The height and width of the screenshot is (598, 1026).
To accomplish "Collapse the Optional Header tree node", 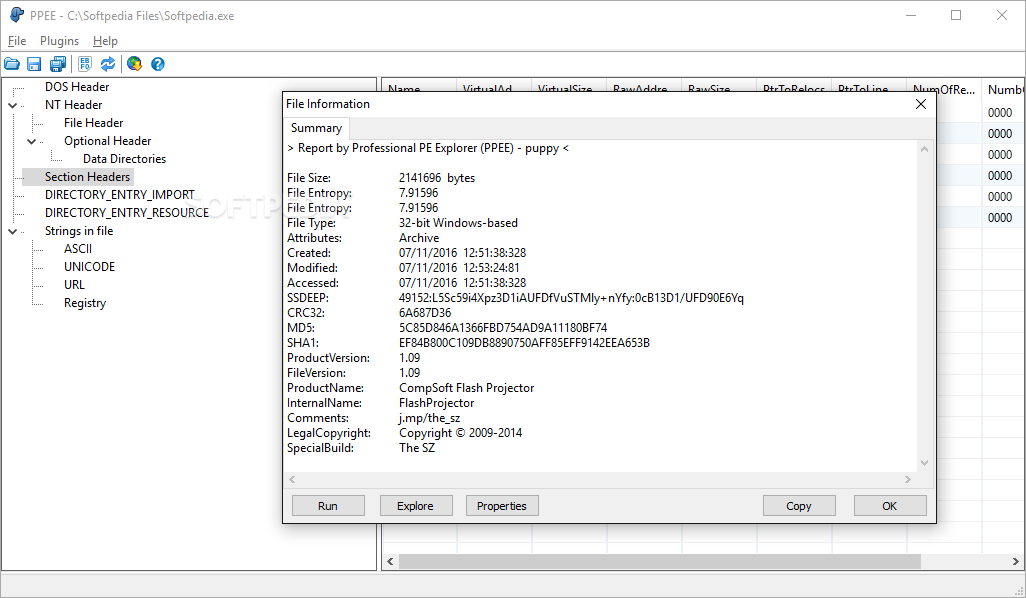I will [31, 141].
